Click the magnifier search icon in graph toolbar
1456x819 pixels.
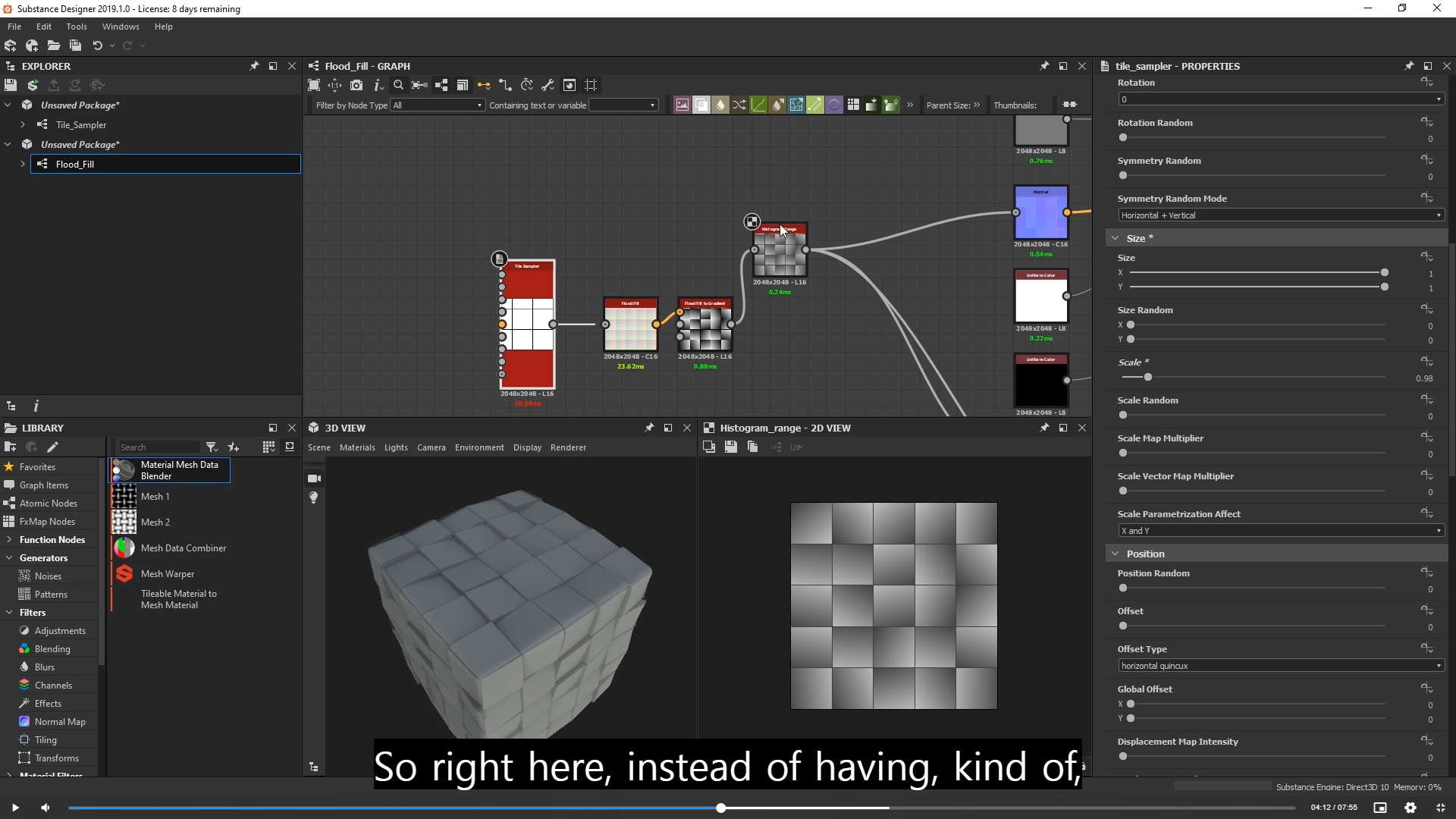(398, 85)
